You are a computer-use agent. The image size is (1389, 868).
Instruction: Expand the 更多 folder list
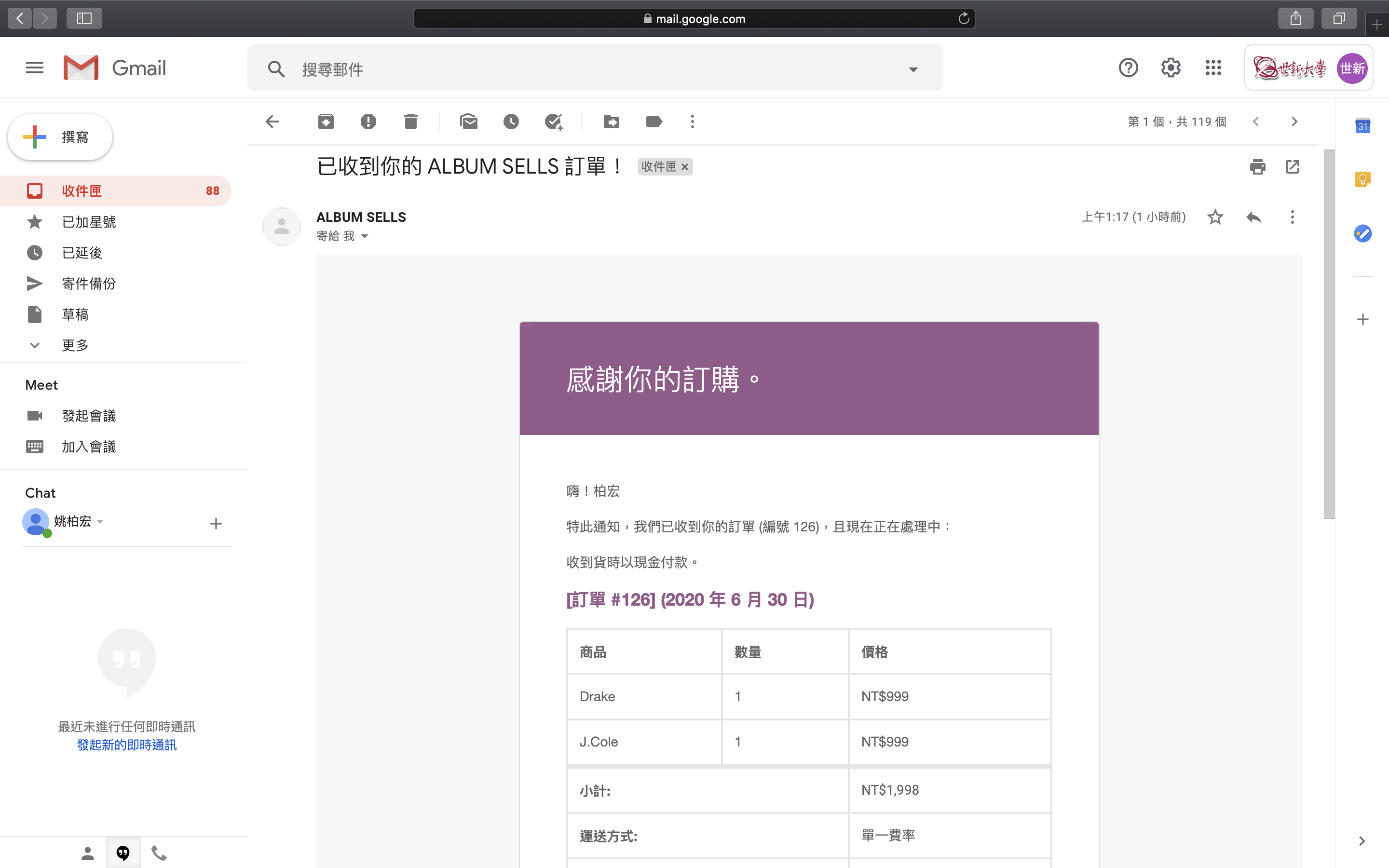click(x=75, y=345)
